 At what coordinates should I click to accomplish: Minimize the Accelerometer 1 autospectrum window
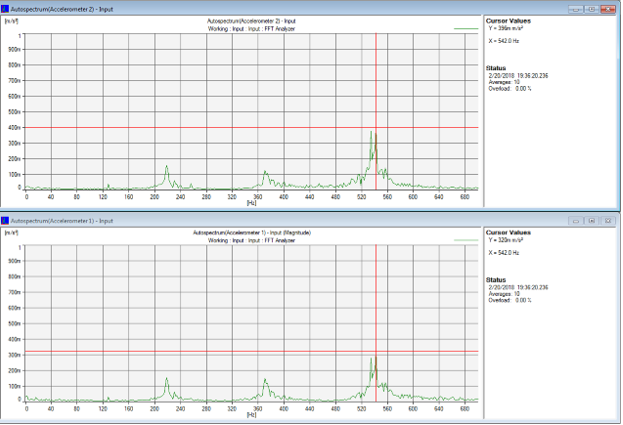(x=577, y=220)
